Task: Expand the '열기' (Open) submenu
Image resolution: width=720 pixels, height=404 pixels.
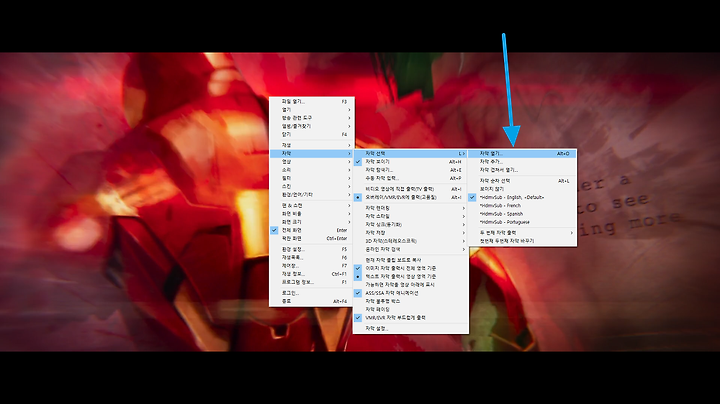Action: click(311, 110)
